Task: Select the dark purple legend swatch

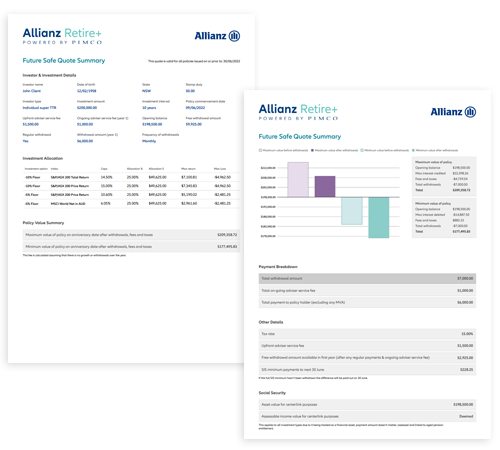Action: click(312, 150)
